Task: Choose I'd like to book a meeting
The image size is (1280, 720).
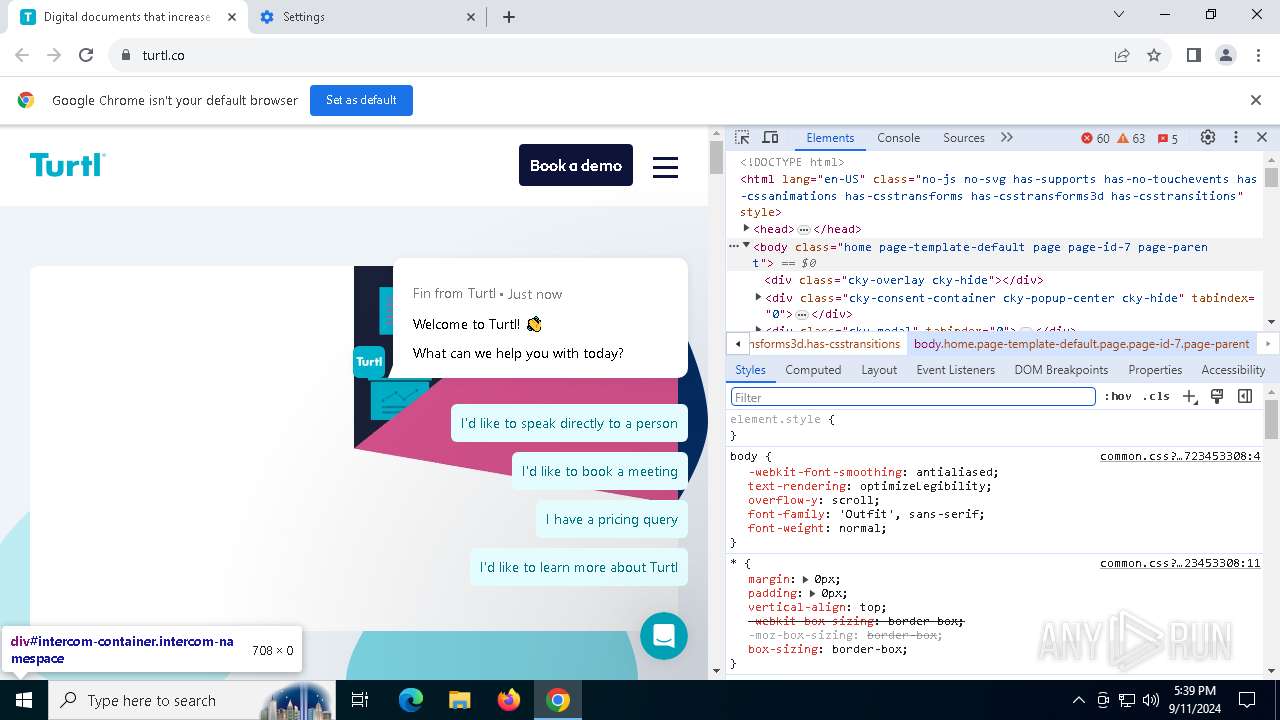Action: pyautogui.click(x=600, y=471)
